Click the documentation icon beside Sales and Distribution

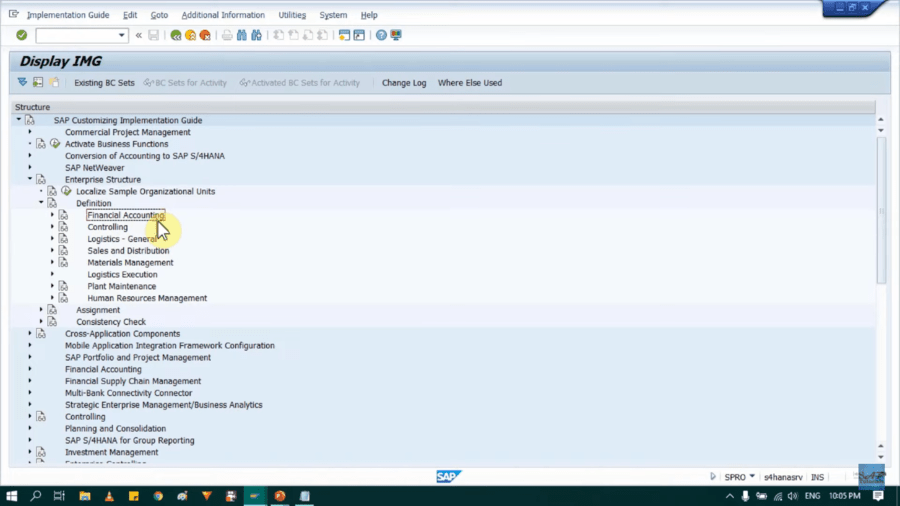(64, 251)
